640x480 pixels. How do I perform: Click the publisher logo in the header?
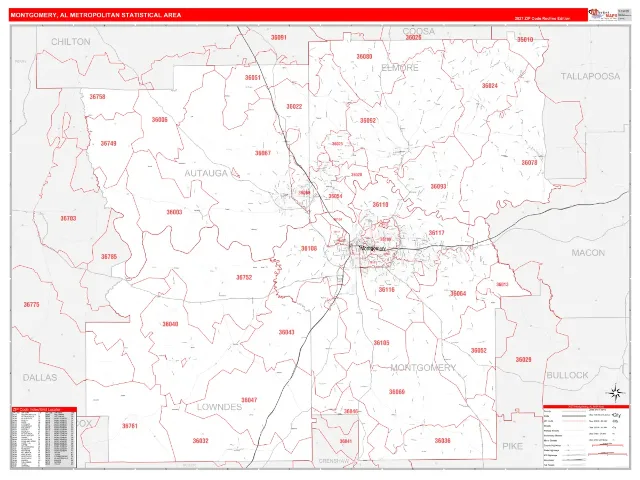tap(603, 14)
